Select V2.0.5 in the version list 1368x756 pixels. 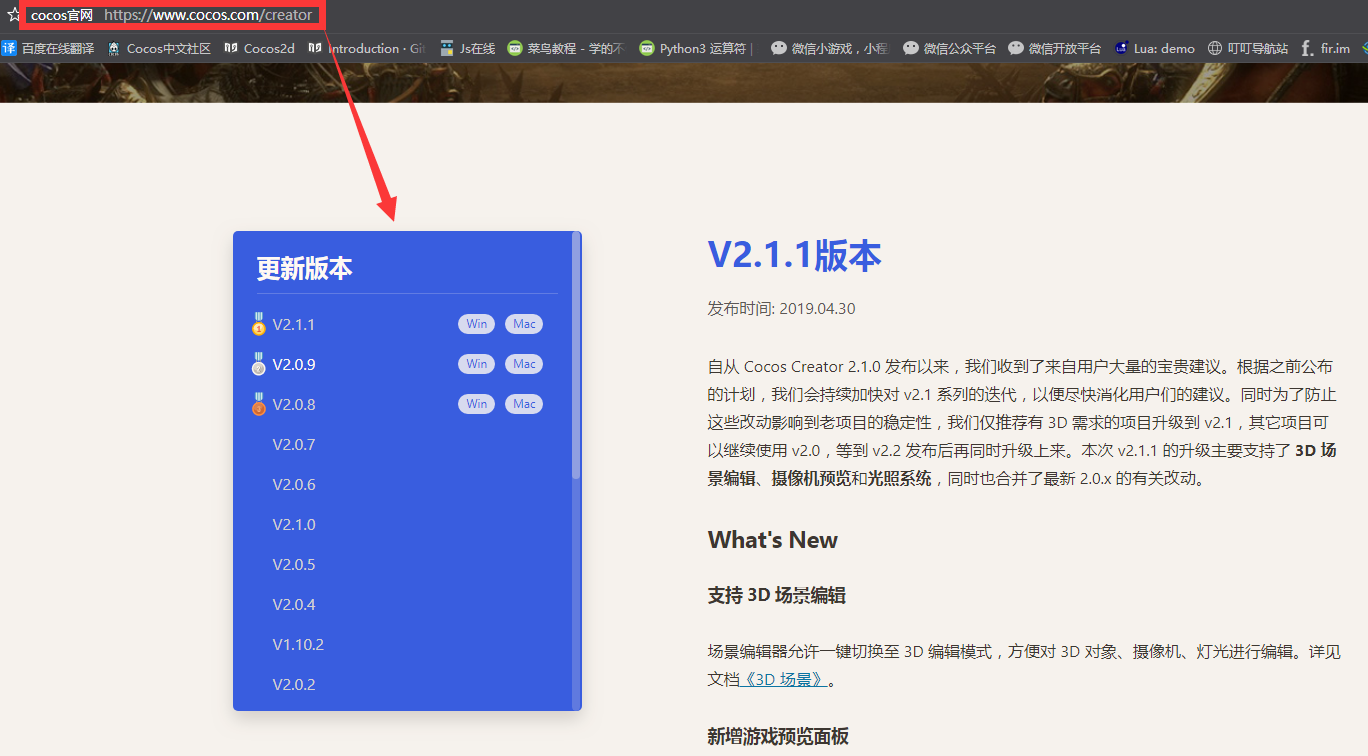tap(294, 564)
